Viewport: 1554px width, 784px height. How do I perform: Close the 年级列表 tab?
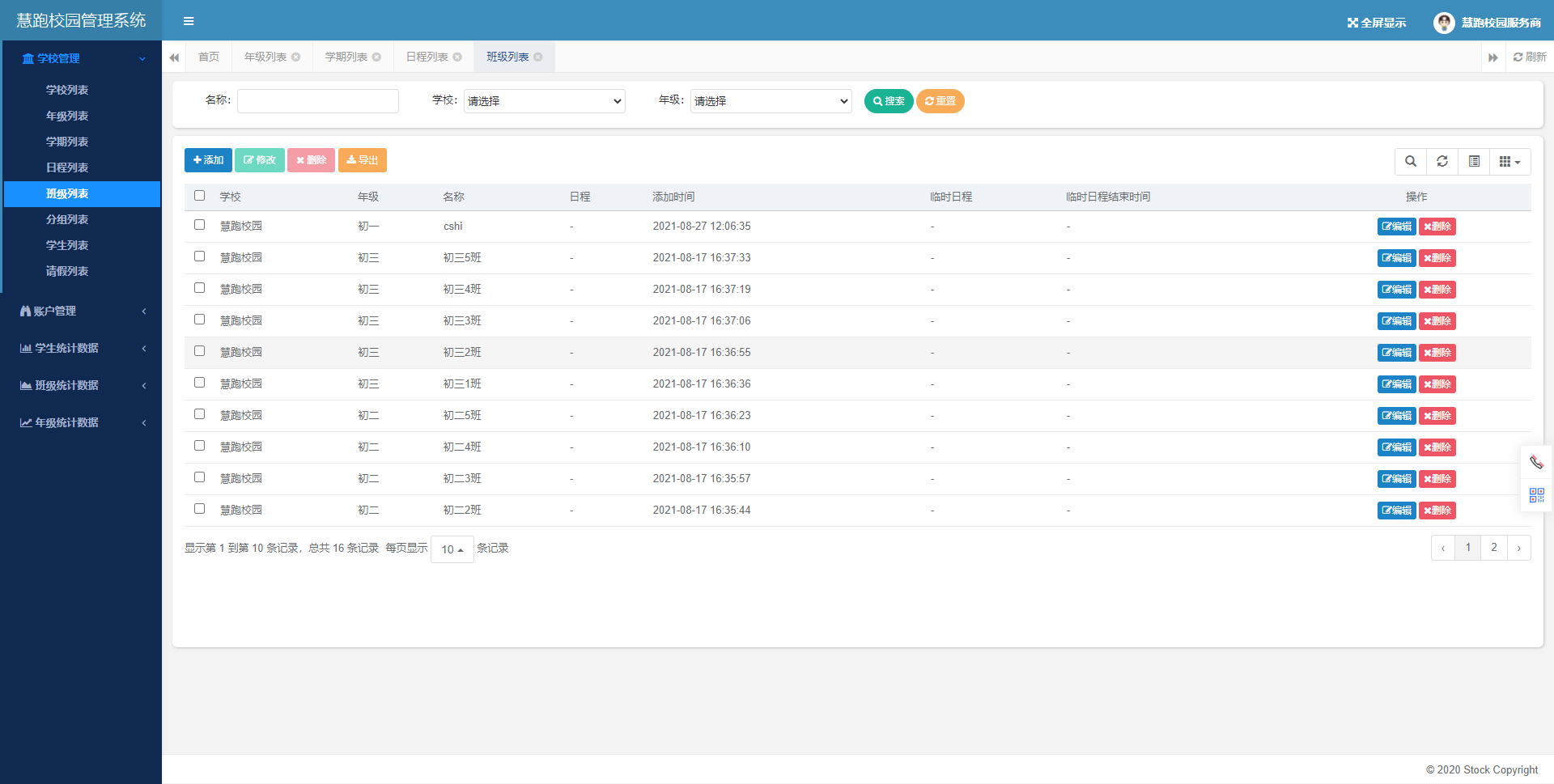click(x=296, y=57)
